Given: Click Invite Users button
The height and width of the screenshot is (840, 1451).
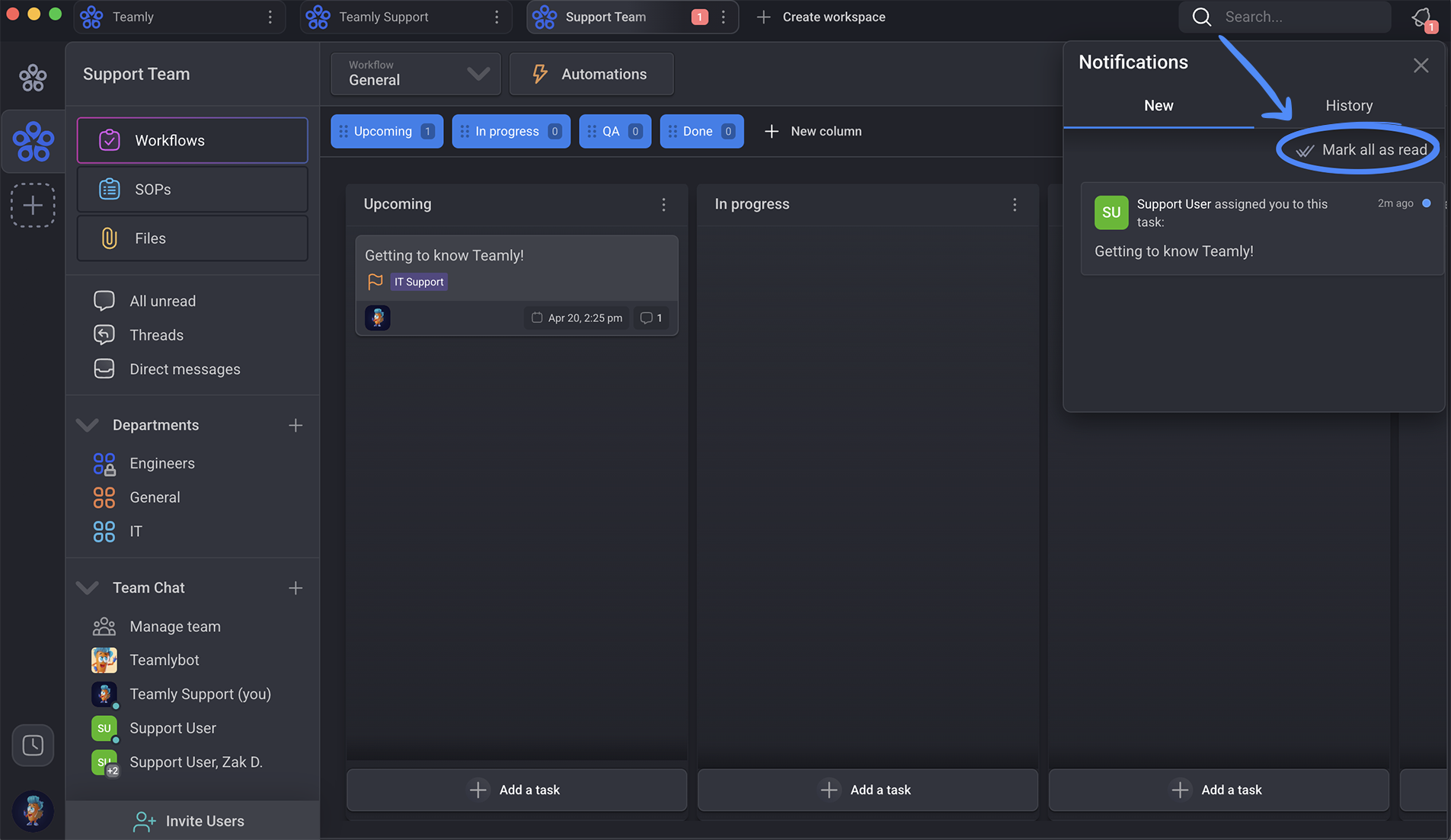Looking at the screenshot, I should coord(192,820).
